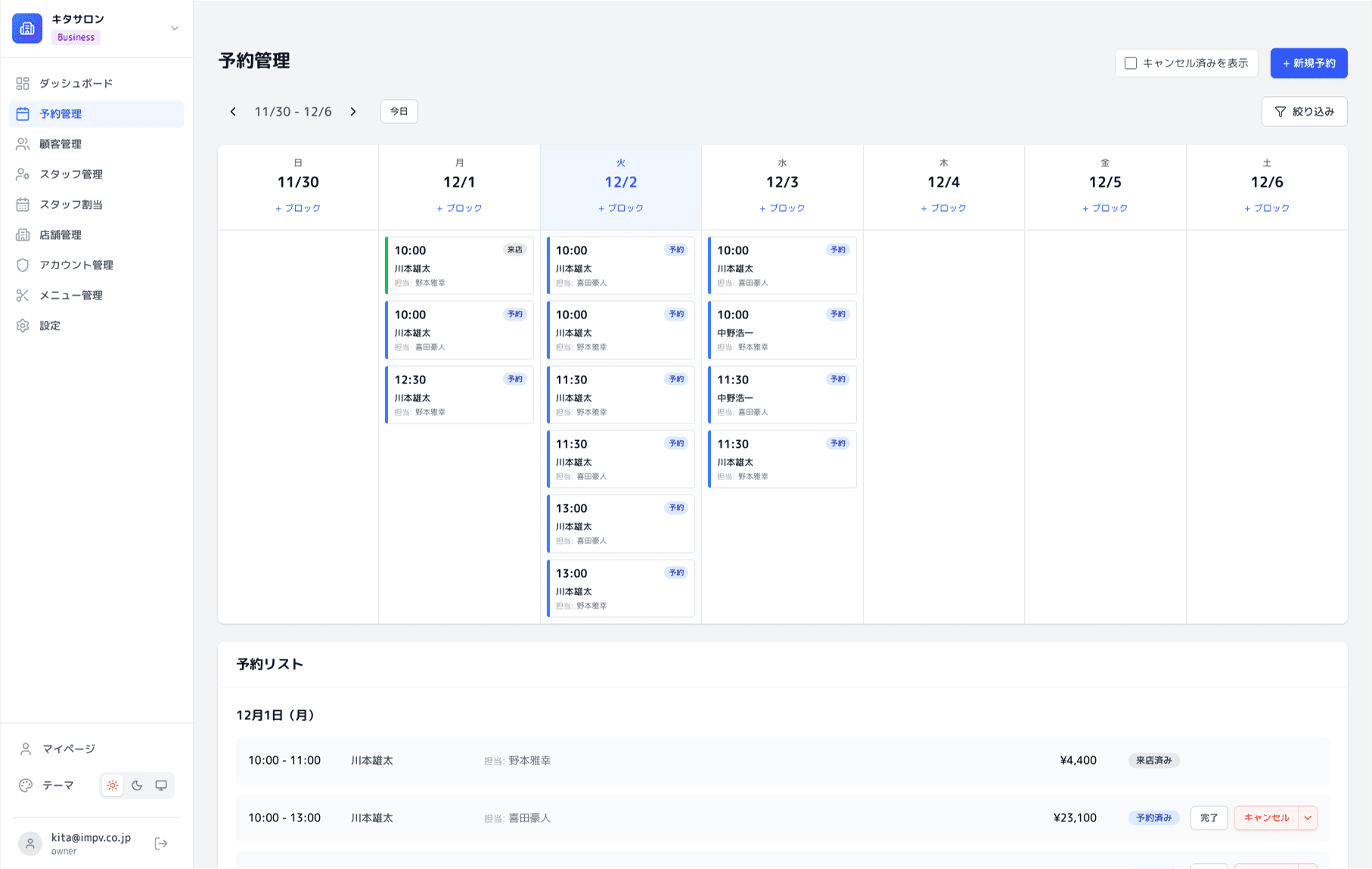Select the system theme monitor icon
The width and height of the screenshot is (1372, 869).
click(160, 785)
